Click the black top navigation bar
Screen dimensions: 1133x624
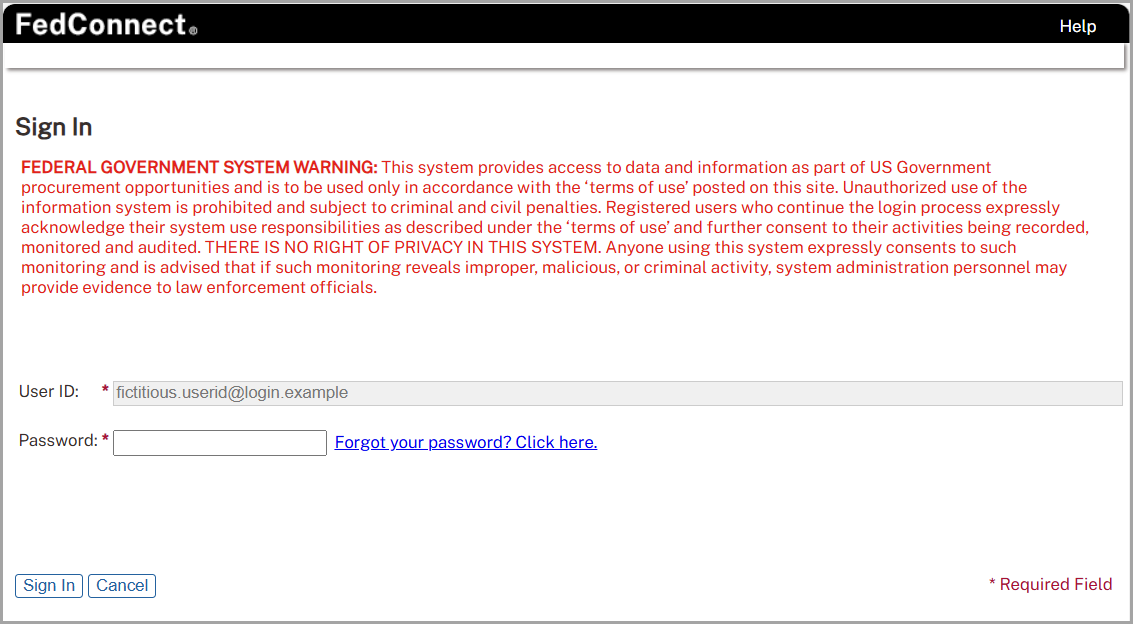coord(600,26)
